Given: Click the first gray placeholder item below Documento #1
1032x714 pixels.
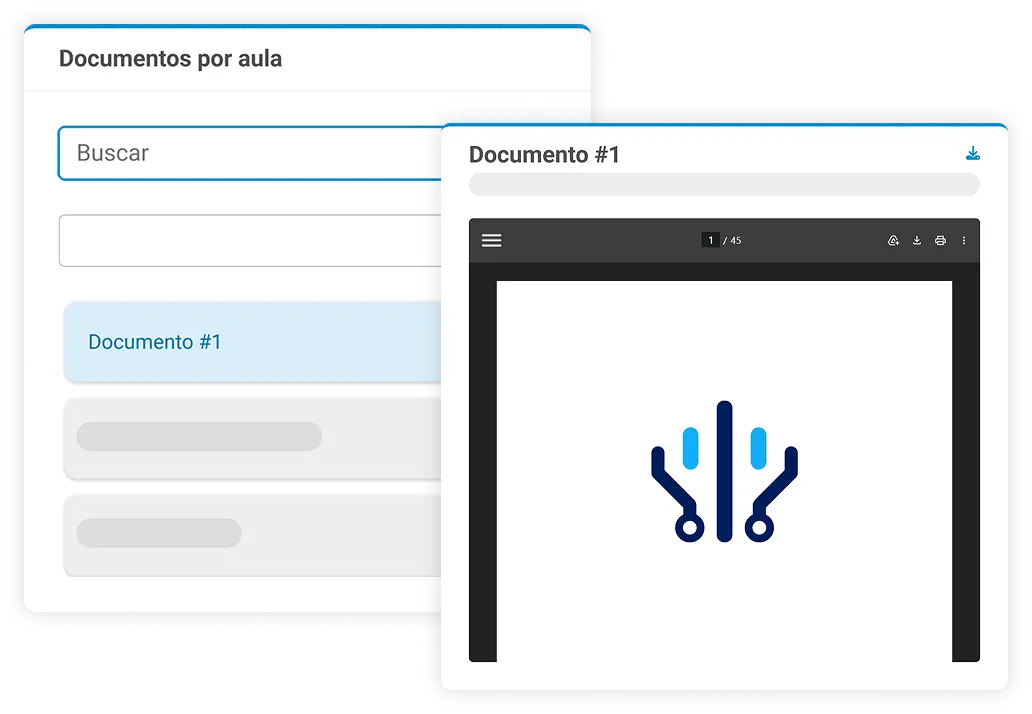Looking at the screenshot, I should [253, 438].
